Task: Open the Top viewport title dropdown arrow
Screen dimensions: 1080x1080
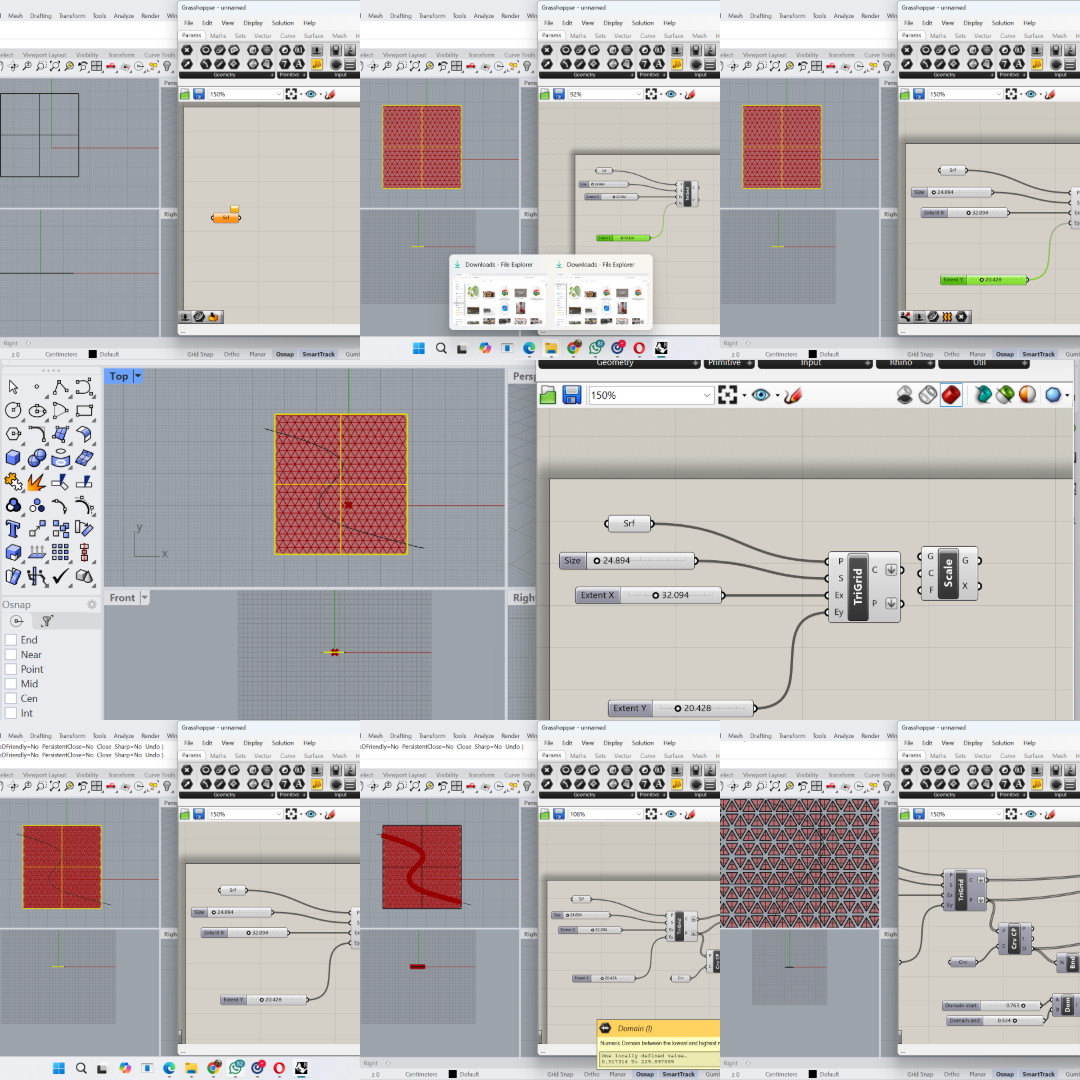Action: click(x=138, y=376)
